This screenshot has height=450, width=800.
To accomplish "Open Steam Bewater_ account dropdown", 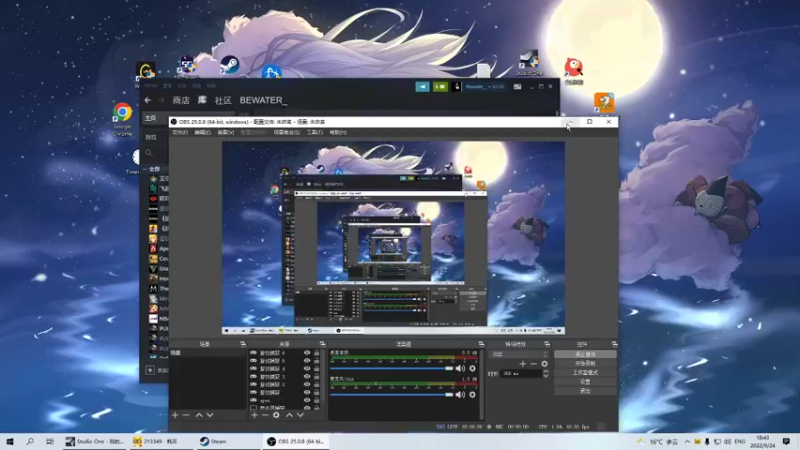I will (485, 87).
